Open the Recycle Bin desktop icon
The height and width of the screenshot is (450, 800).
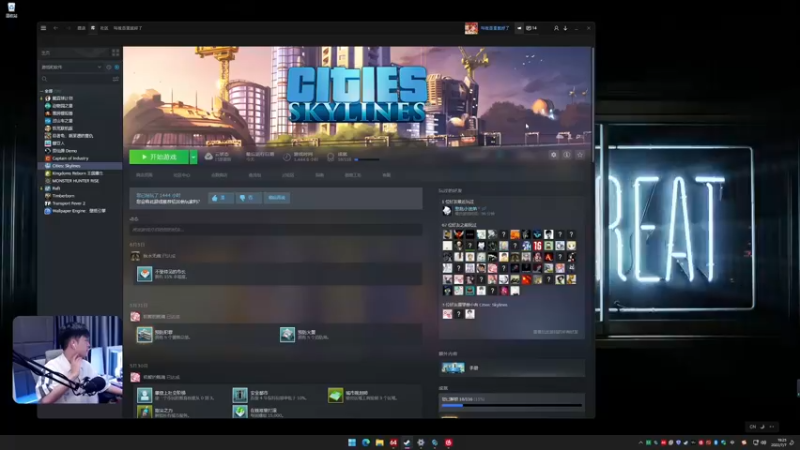(x=11, y=10)
